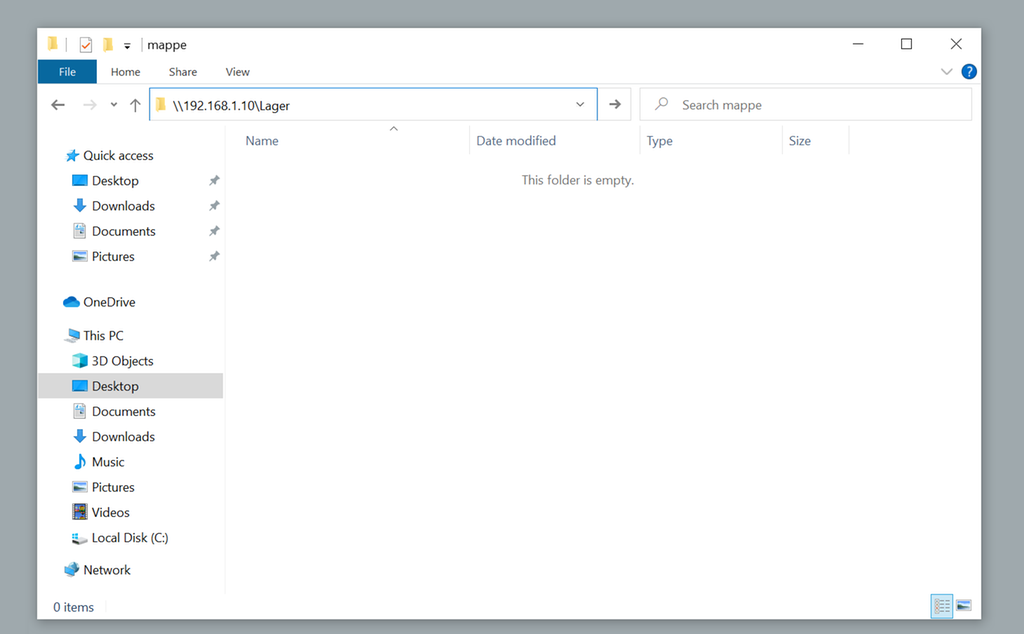
Task: Open OneDrive in the navigation pane
Action: (108, 302)
